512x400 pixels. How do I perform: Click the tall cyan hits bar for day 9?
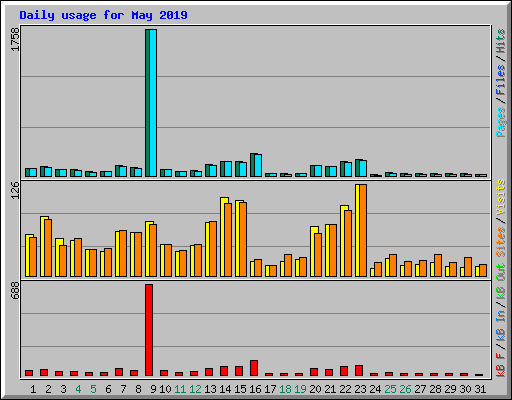(x=153, y=103)
